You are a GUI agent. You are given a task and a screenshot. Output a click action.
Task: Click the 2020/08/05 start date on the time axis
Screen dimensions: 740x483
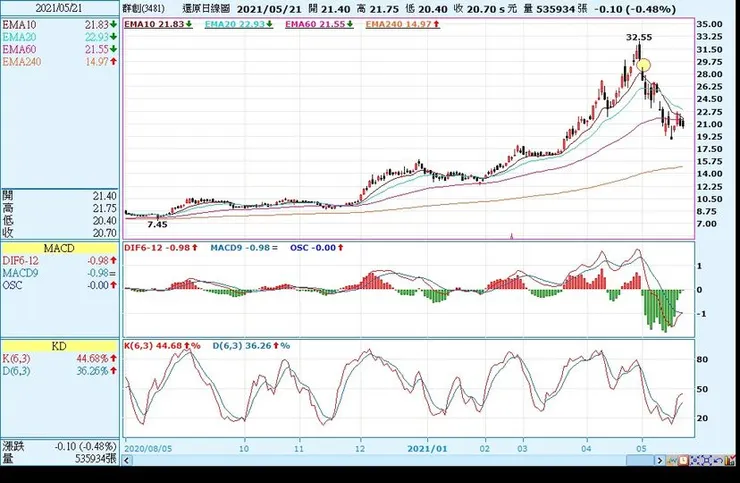pos(148,448)
